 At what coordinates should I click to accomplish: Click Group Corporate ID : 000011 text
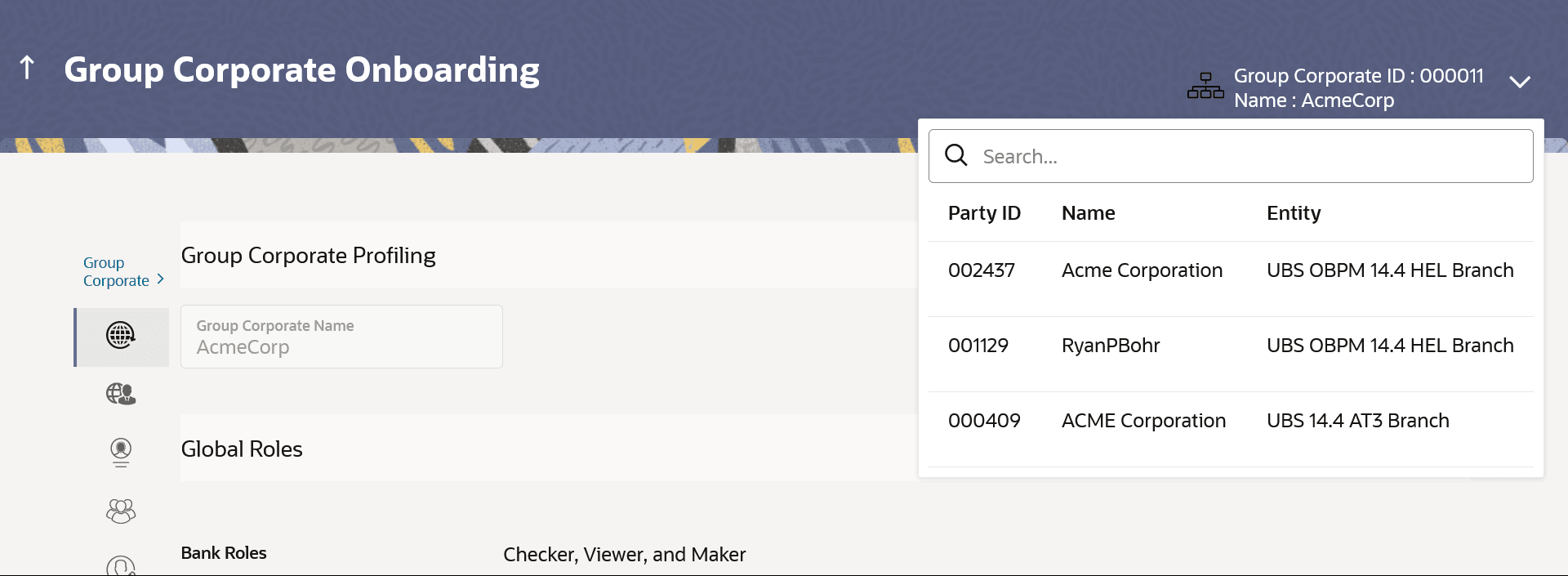pyautogui.click(x=1358, y=75)
